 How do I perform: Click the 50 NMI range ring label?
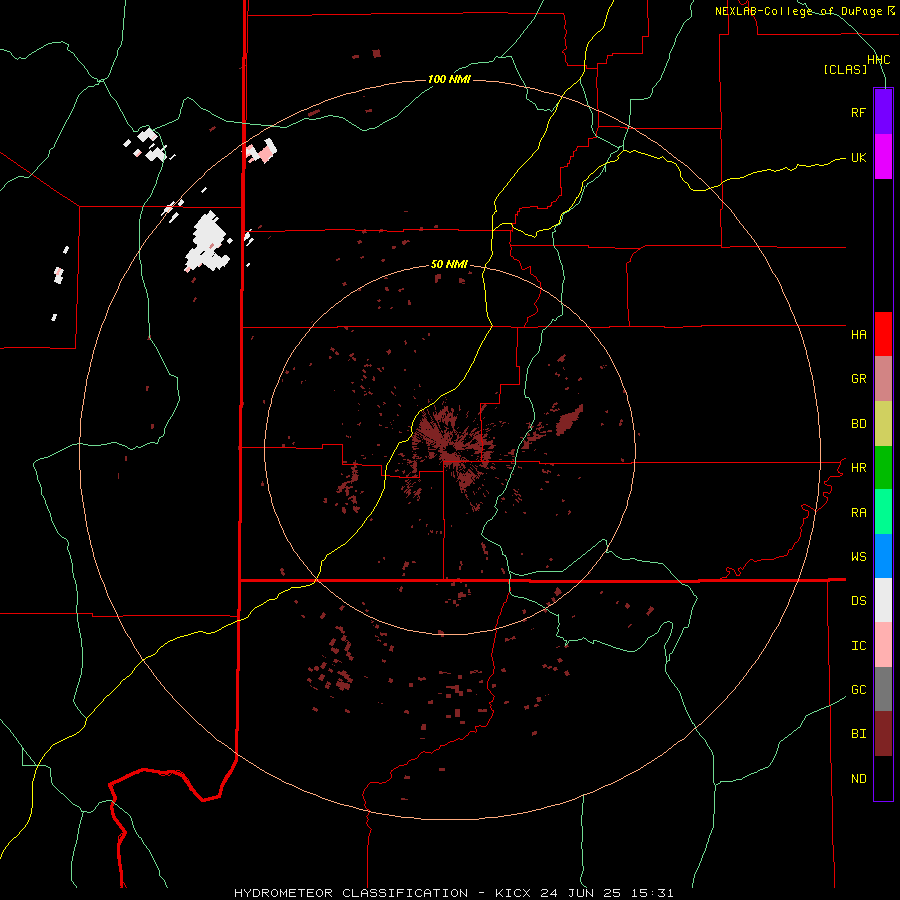(449, 264)
